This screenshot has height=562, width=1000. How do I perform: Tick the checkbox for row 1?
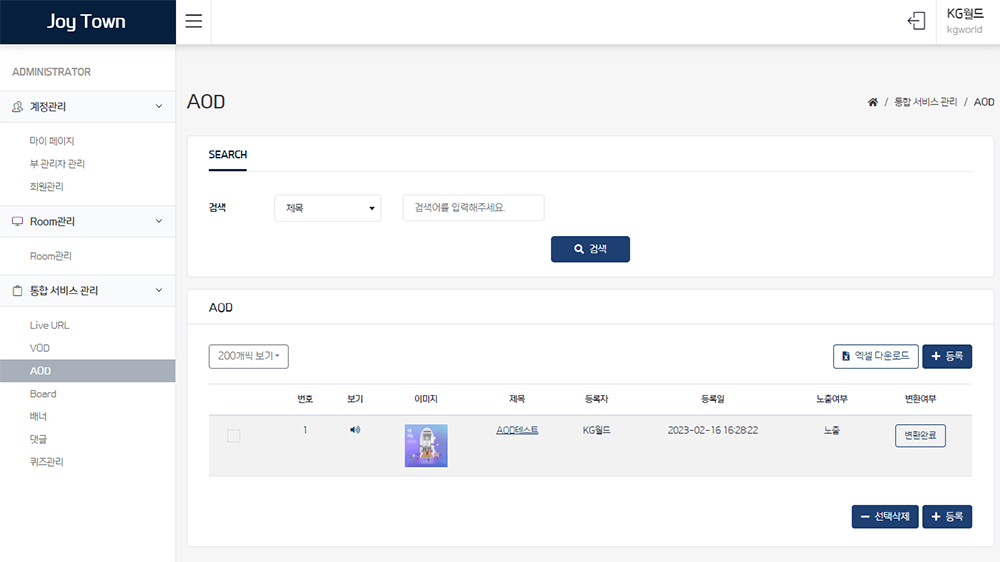tap(234, 436)
